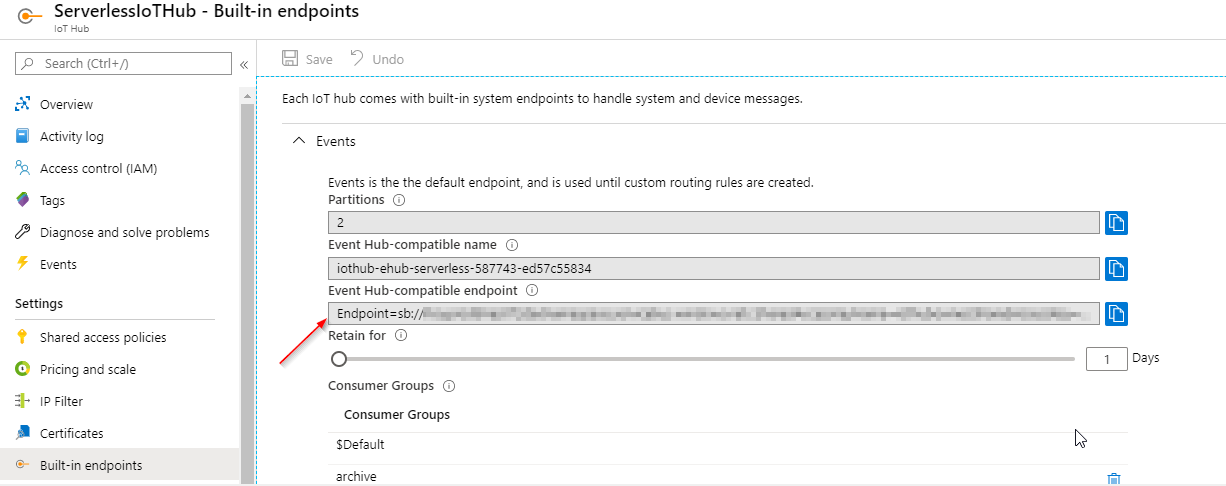Screen dimensions: 1226x486
Task: Click the Activity log icon
Action: [x=22, y=136]
